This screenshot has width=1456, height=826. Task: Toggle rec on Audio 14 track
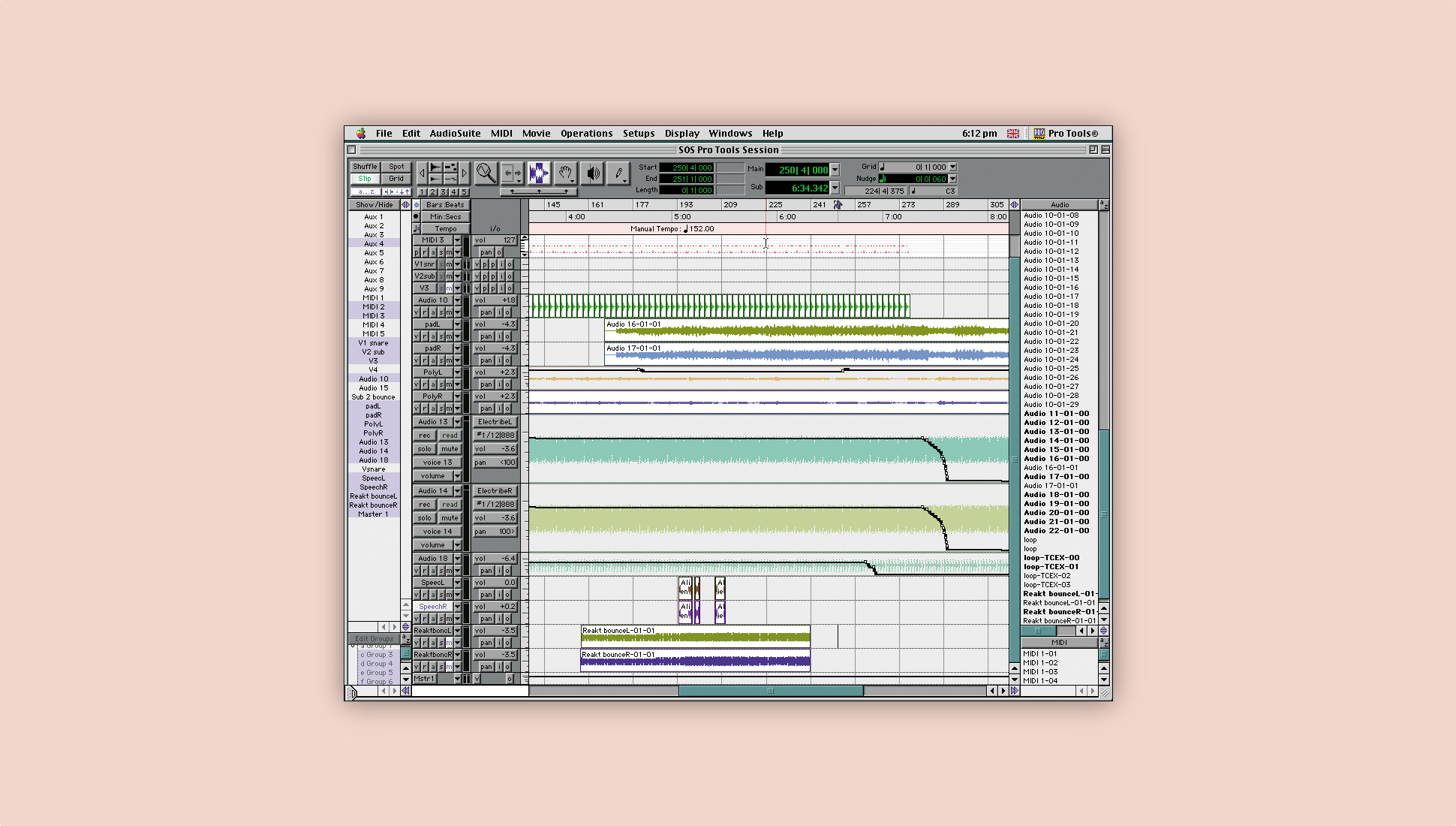425,505
